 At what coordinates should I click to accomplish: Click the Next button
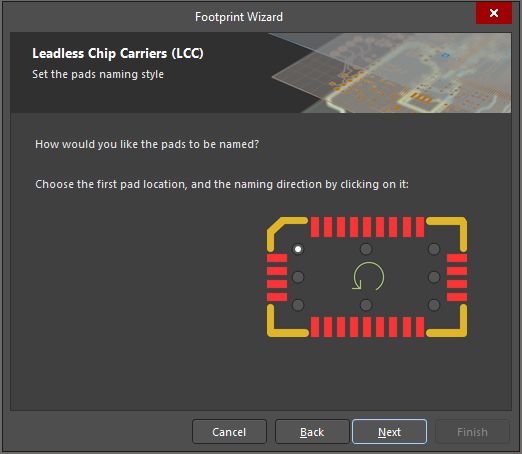(x=389, y=432)
